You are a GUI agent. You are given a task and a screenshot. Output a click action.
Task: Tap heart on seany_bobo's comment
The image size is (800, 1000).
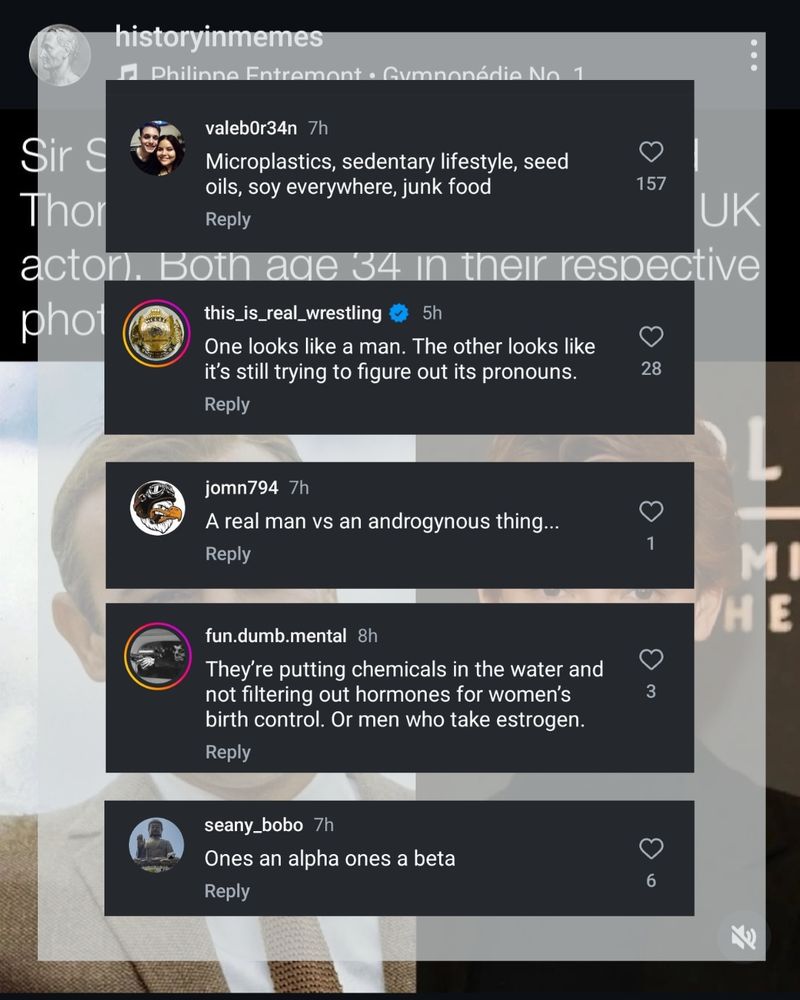click(x=651, y=849)
